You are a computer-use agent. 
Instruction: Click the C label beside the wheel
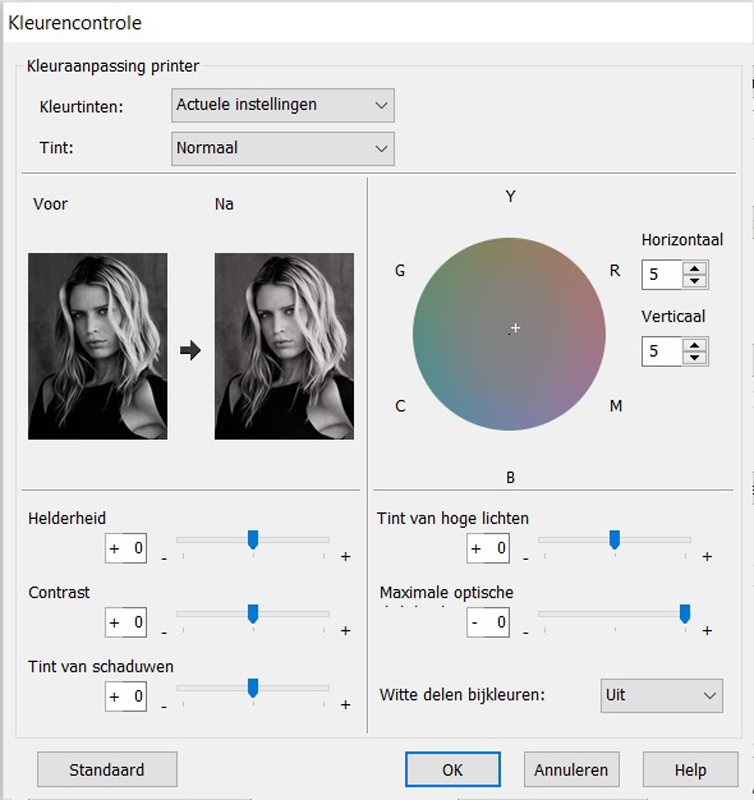(400, 406)
